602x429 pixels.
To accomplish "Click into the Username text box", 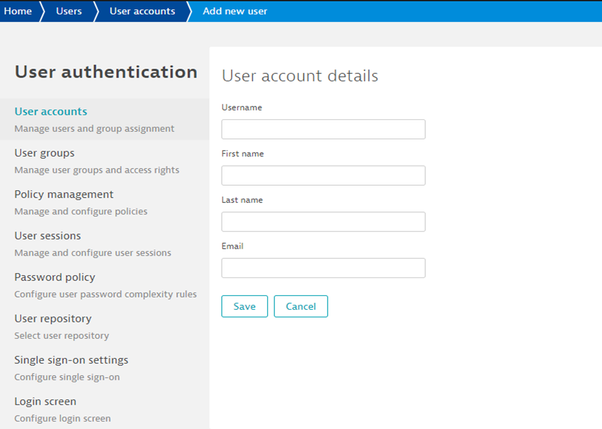I will pos(323,129).
